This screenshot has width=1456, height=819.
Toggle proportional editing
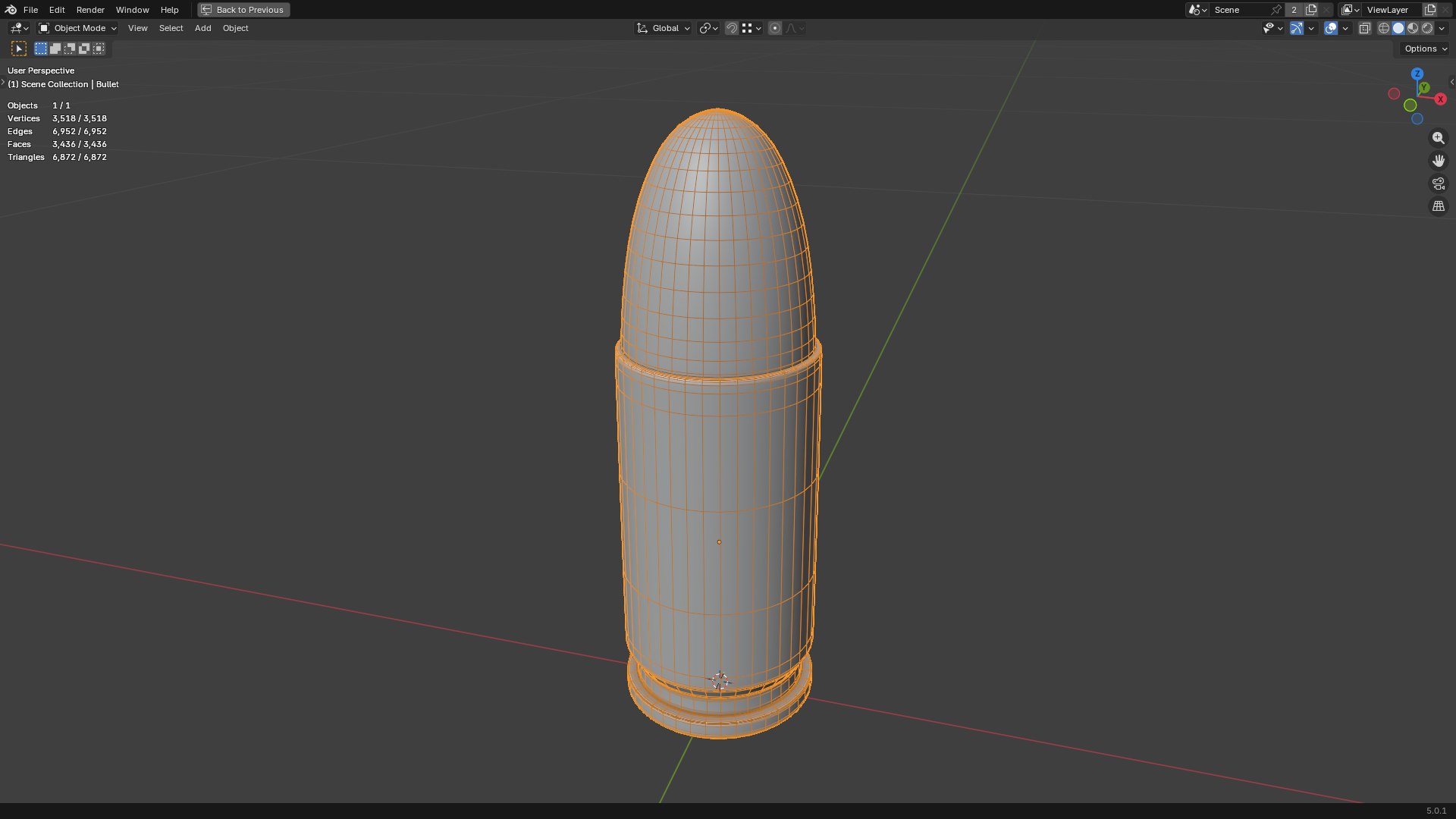(774, 28)
